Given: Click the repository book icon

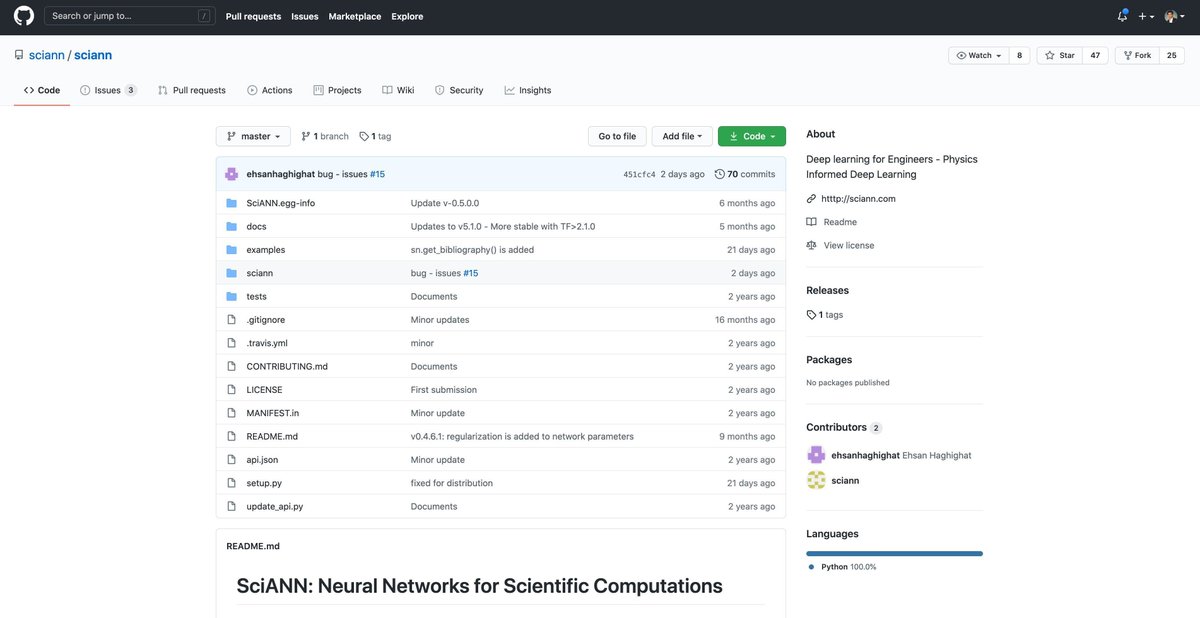Looking at the screenshot, I should pyautogui.click(x=19, y=55).
